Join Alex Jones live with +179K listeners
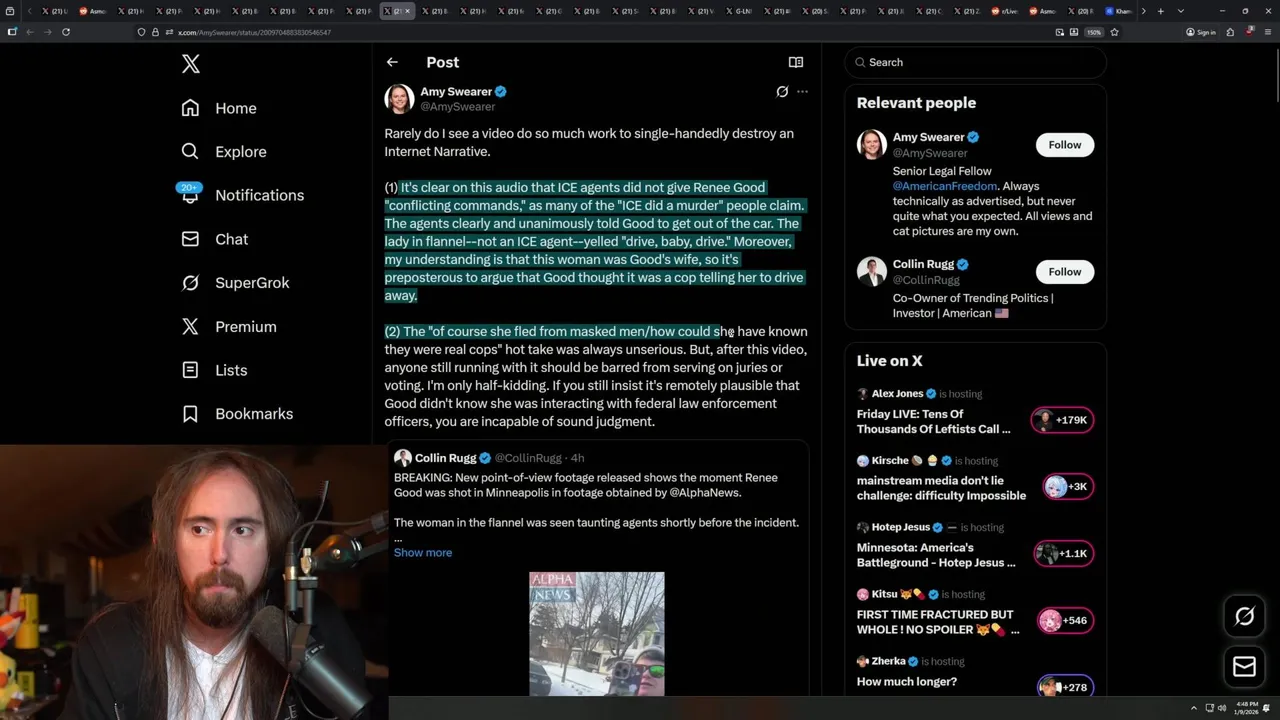1280x720 pixels. coord(1062,420)
